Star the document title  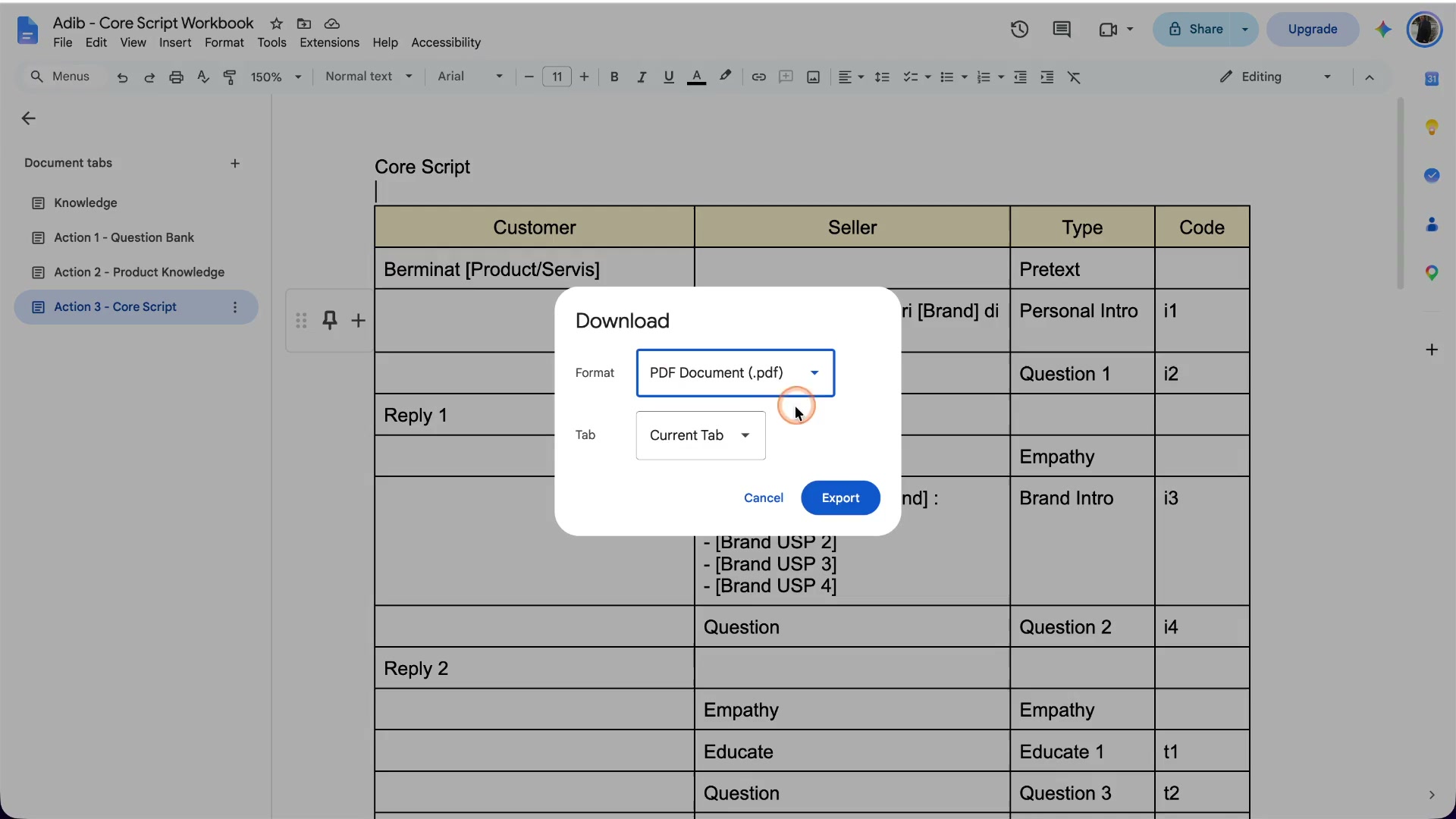(277, 24)
